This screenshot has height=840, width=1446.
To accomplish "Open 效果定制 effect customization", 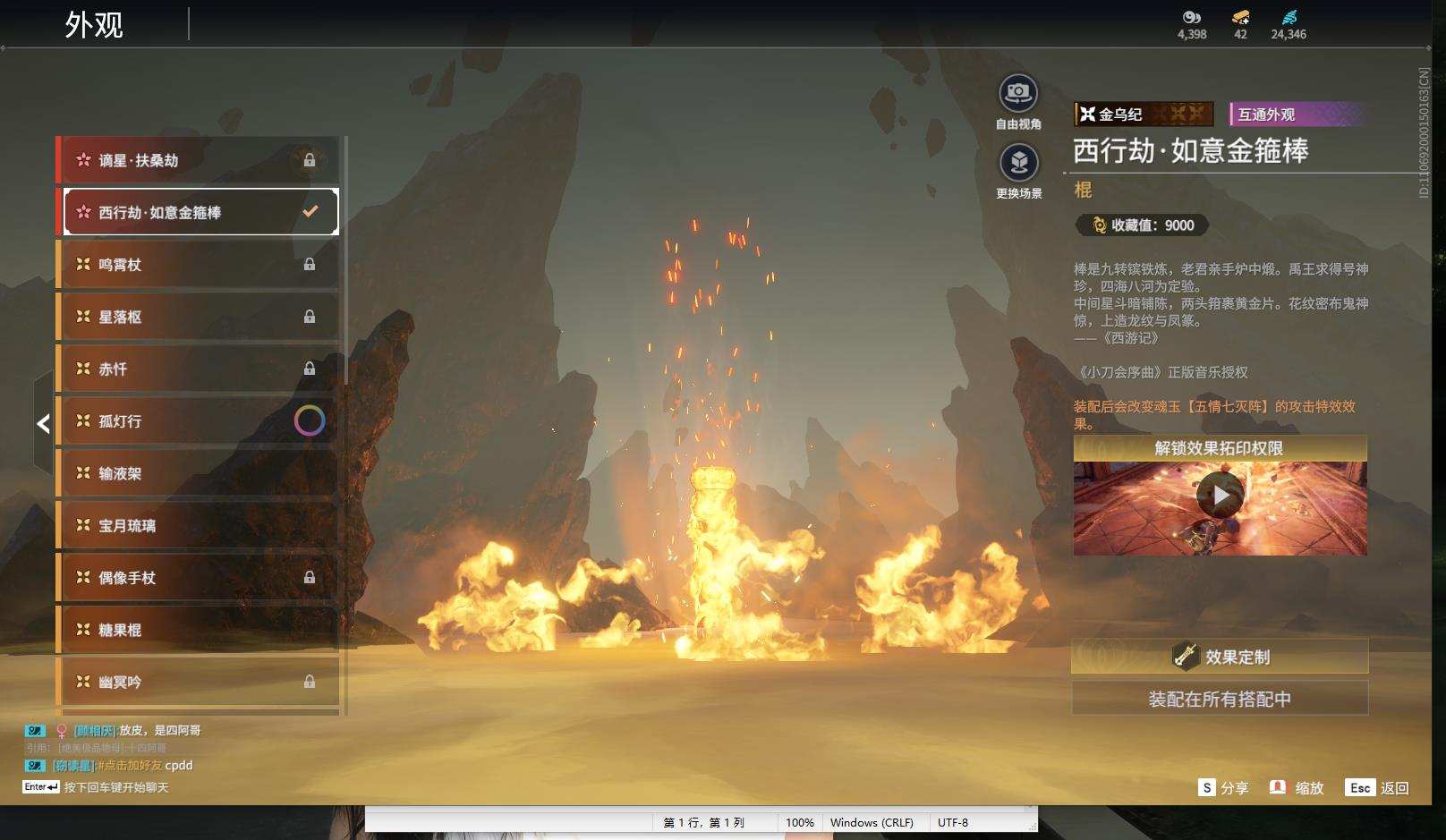I will [1220, 657].
